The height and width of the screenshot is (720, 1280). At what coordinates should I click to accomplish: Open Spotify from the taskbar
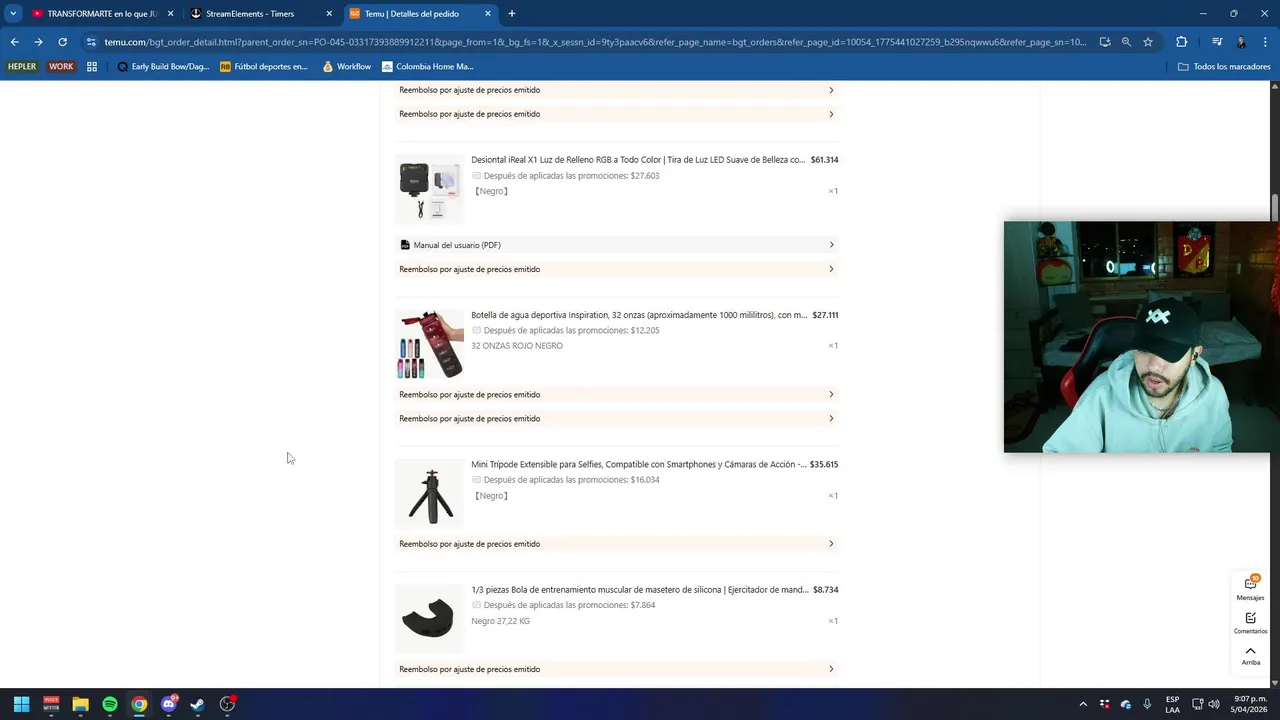110,704
